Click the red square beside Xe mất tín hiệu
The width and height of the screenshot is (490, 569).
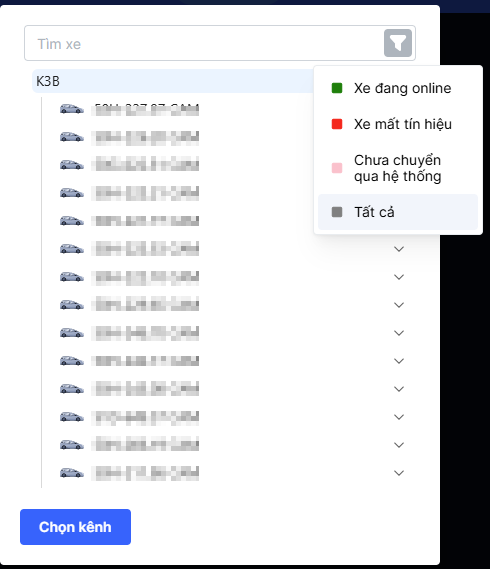pos(337,124)
